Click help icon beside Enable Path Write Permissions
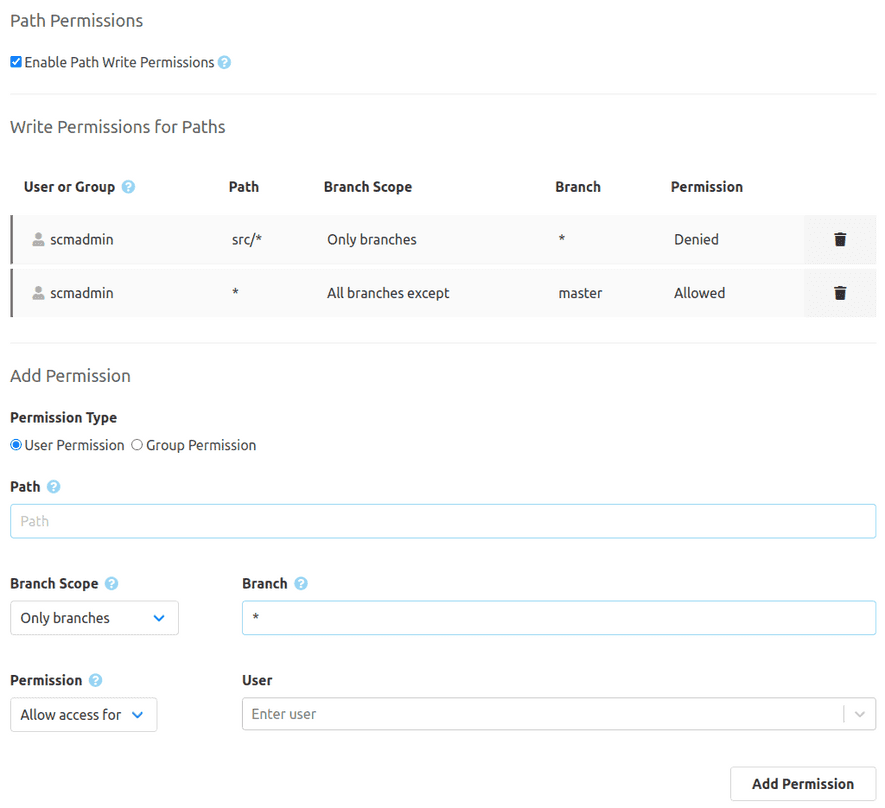885x808 pixels. 224,63
